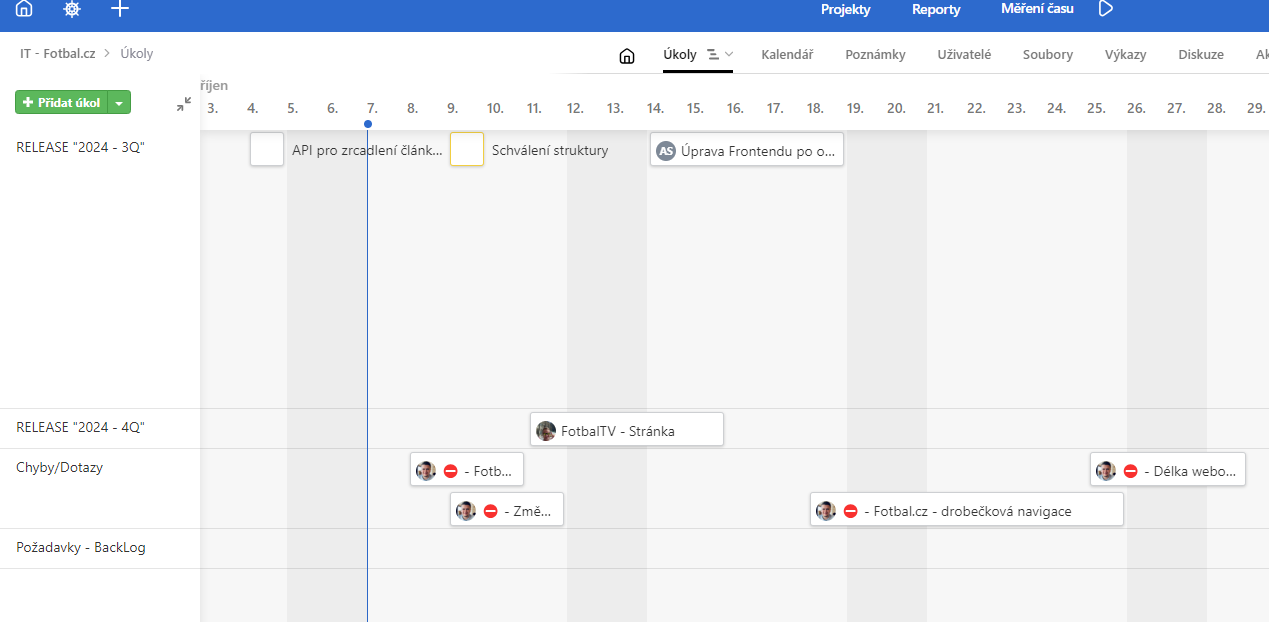Click date 3. in timeline header
This screenshot has height=622, width=1269.
[x=212, y=108]
